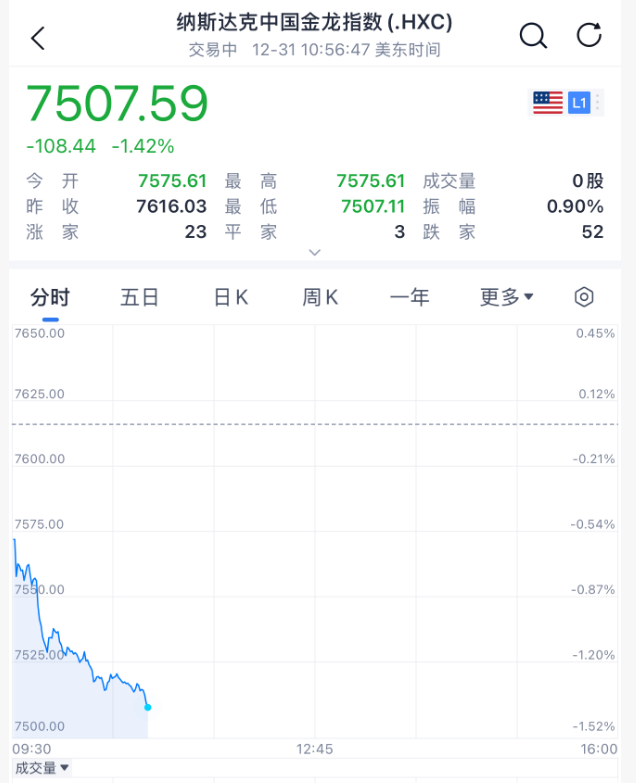This screenshot has height=783, width=636.
Task: Open the 更多 dropdown
Action: coord(507,297)
